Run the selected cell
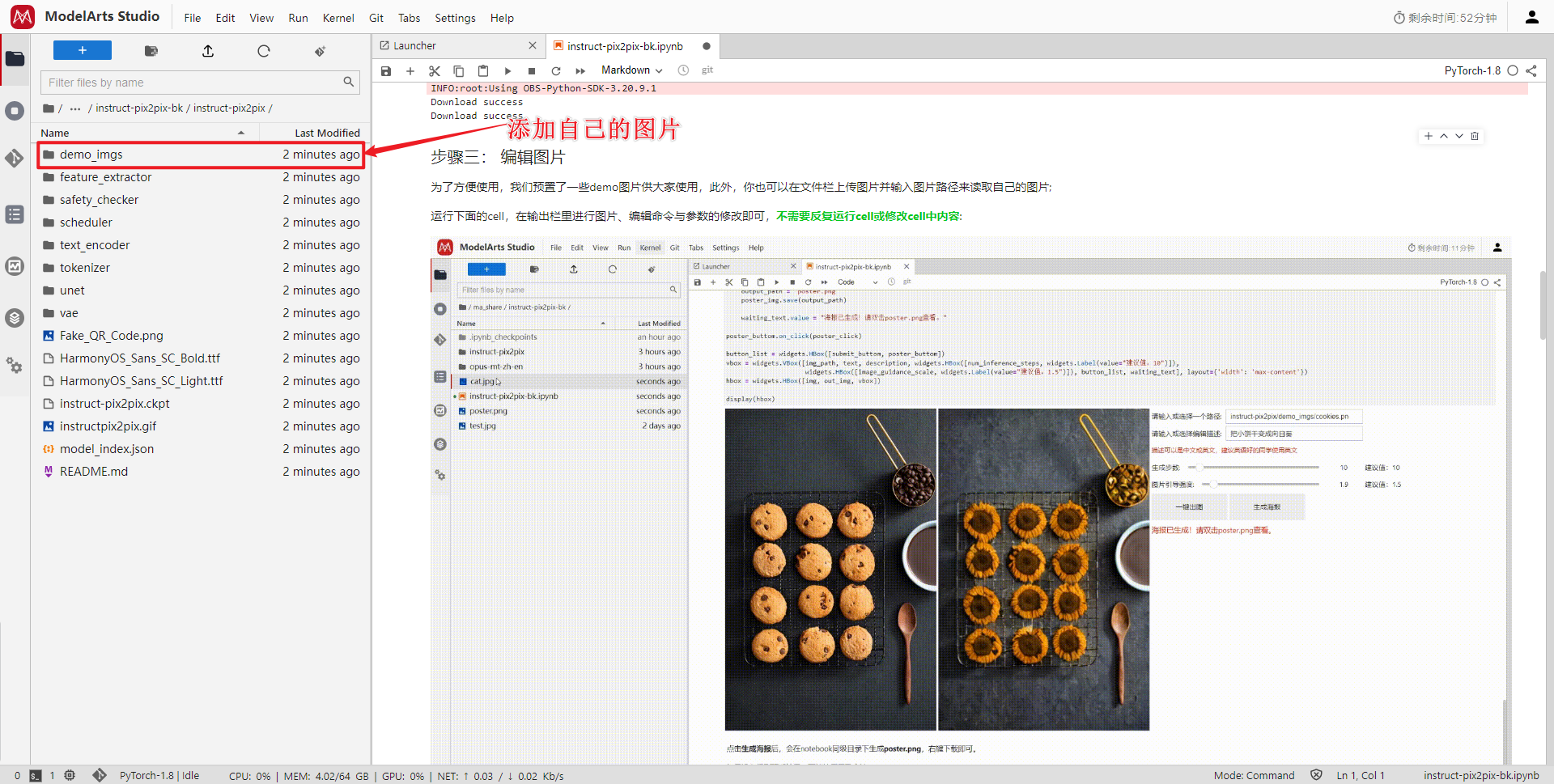Viewport: 1554px width, 784px height. click(x=507, y=71)
